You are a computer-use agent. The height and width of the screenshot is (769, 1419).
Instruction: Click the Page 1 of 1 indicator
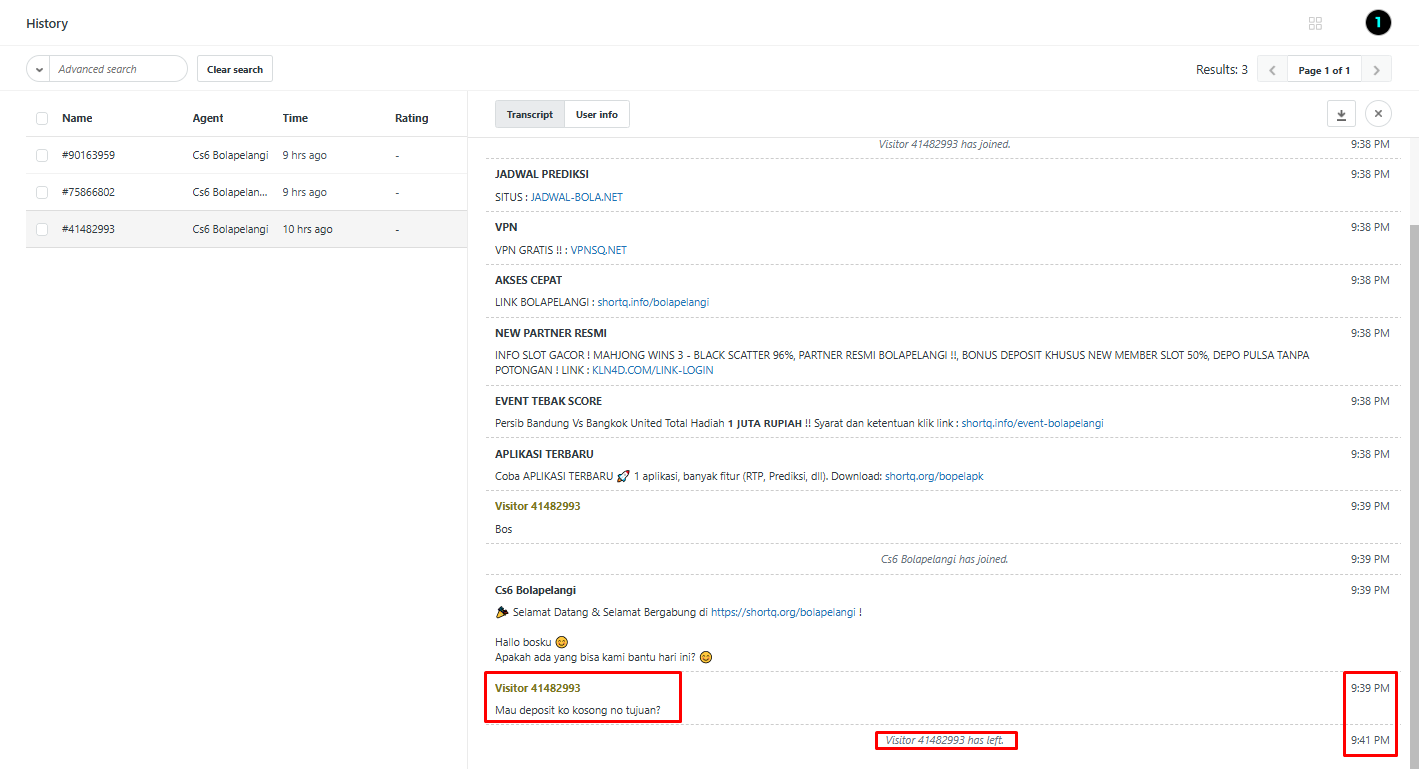click(x=1324, y=70)
